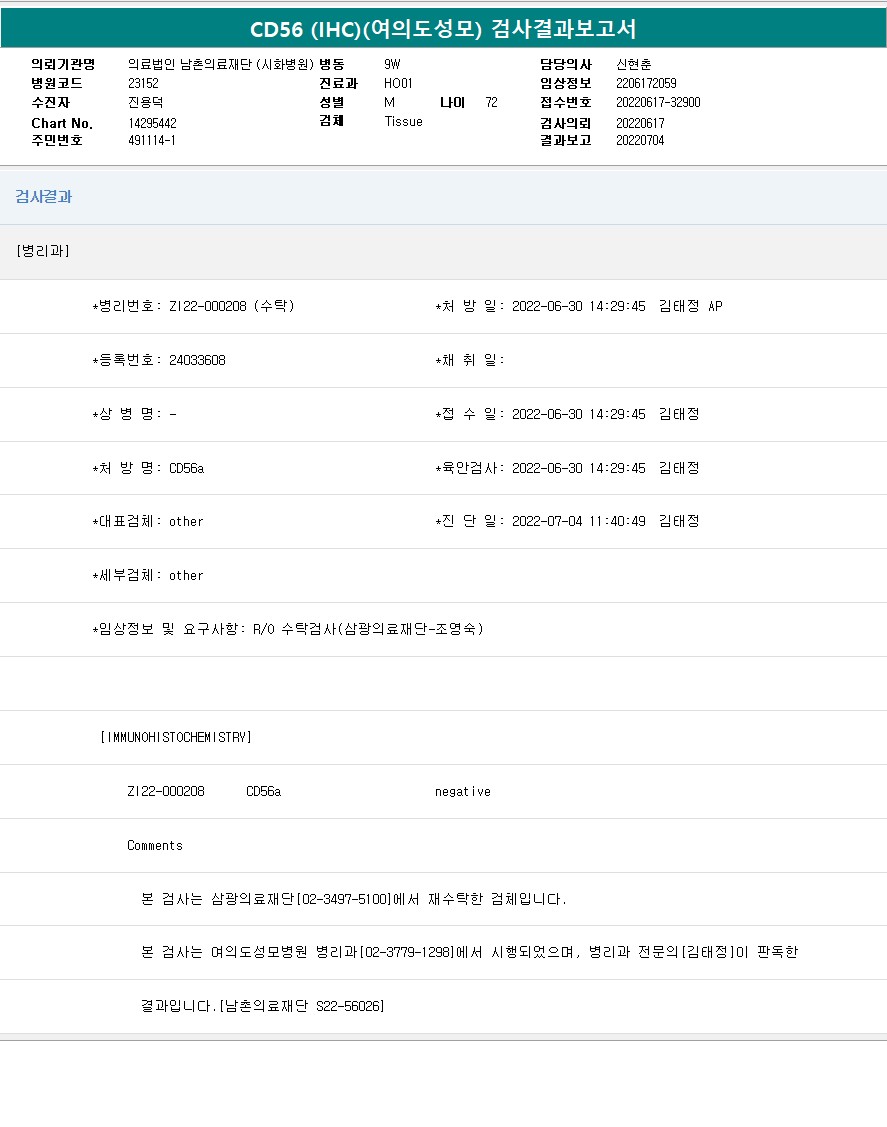Click gender value 'M'
The width and height of the screenshot is (887, 1127).
click(x=390, y=103)
